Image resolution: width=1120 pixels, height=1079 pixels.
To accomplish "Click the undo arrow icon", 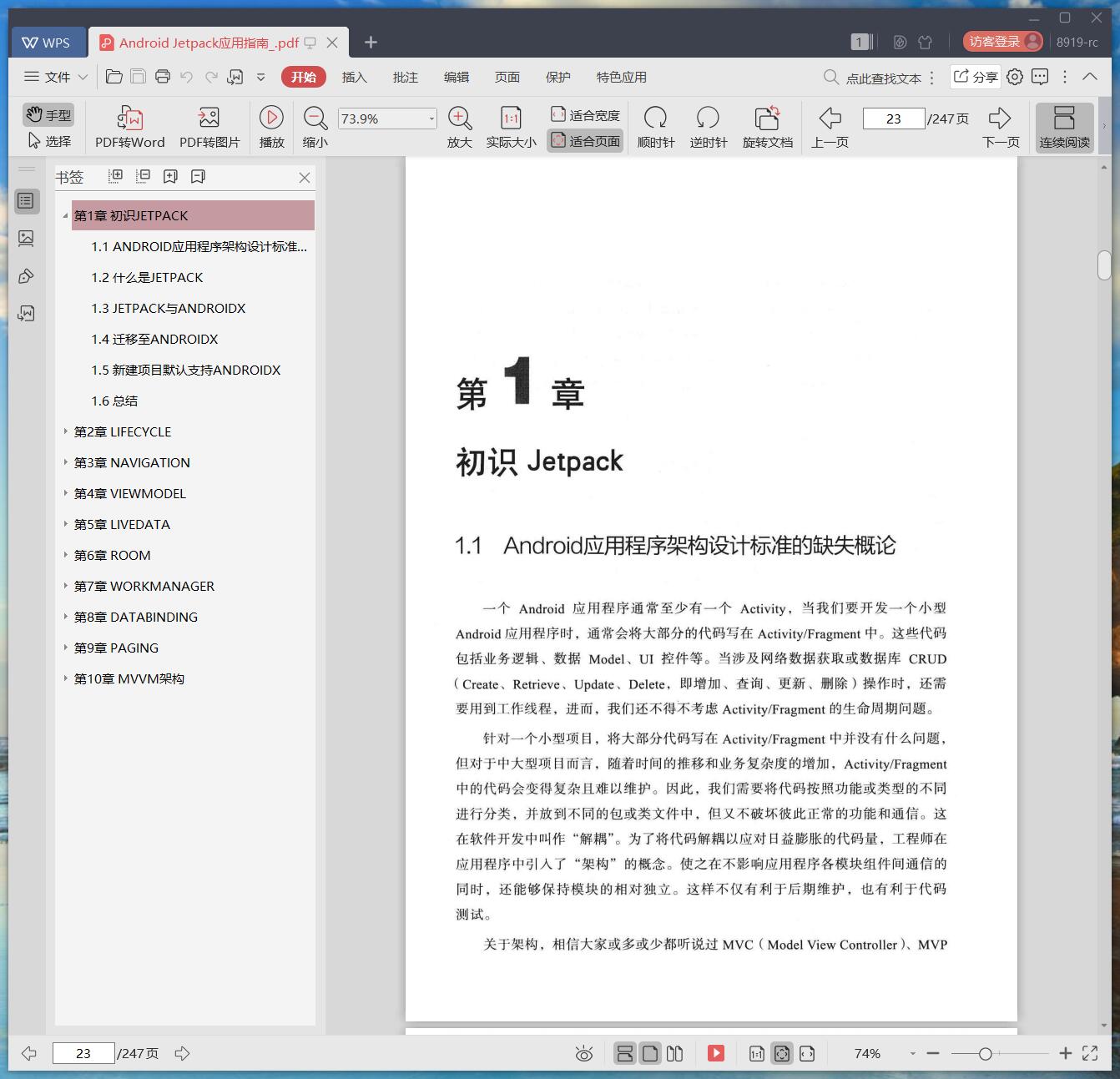I will pos(187,77).
